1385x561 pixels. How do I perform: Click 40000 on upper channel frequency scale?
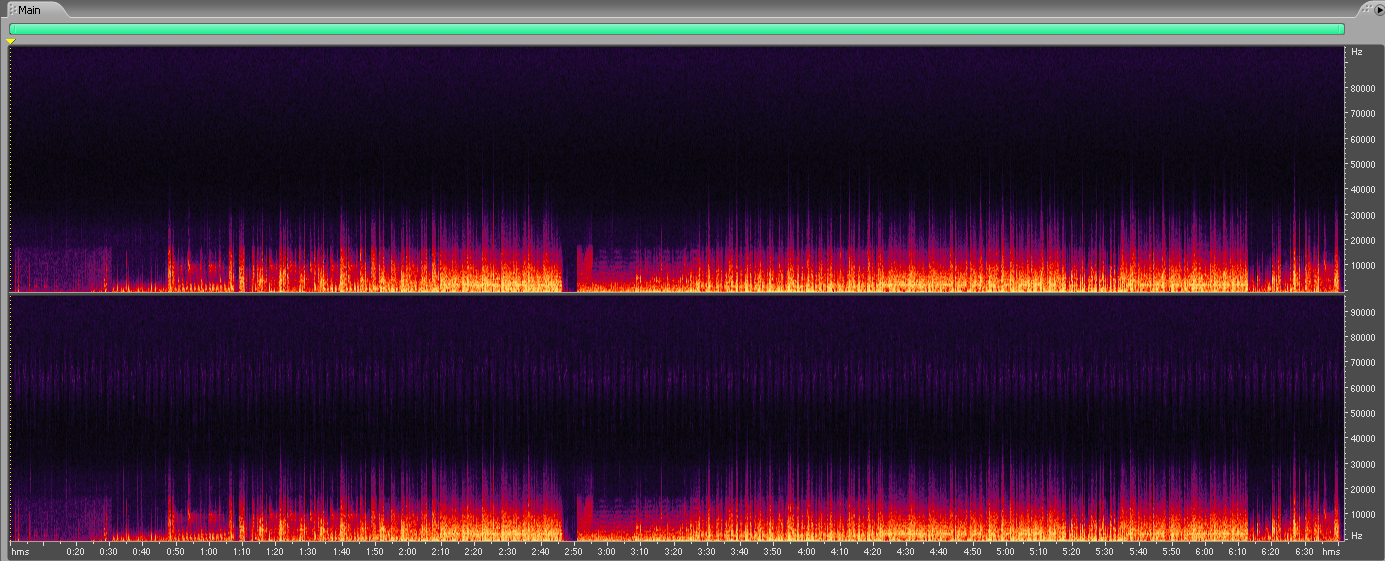[1364, 190]
